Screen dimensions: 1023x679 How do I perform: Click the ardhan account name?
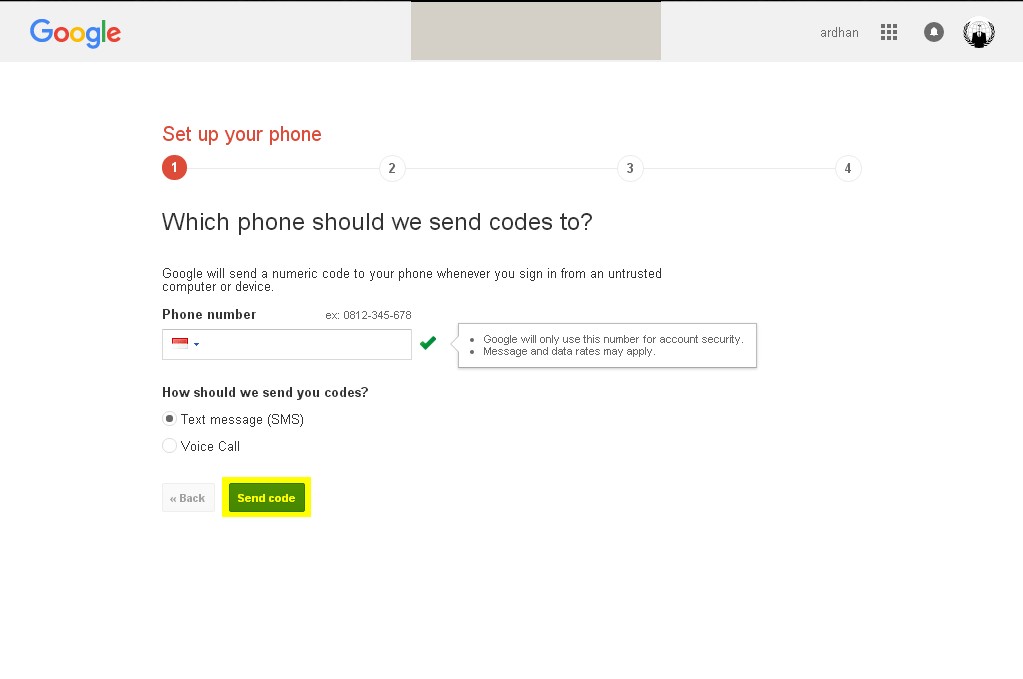point(839,32)
